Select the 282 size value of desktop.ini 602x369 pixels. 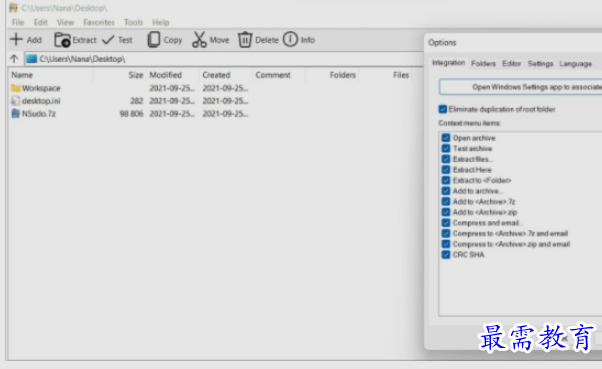coord(136,101)
